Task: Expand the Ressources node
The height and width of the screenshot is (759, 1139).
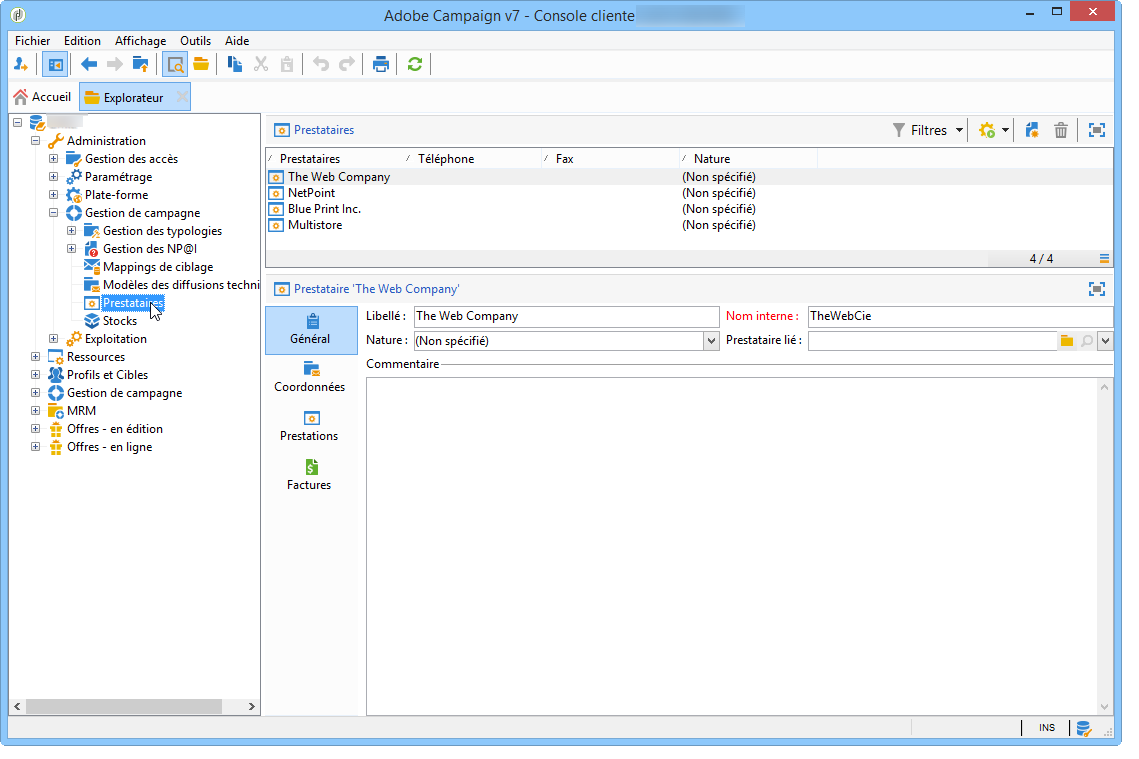Action: (x=36, y=357)
